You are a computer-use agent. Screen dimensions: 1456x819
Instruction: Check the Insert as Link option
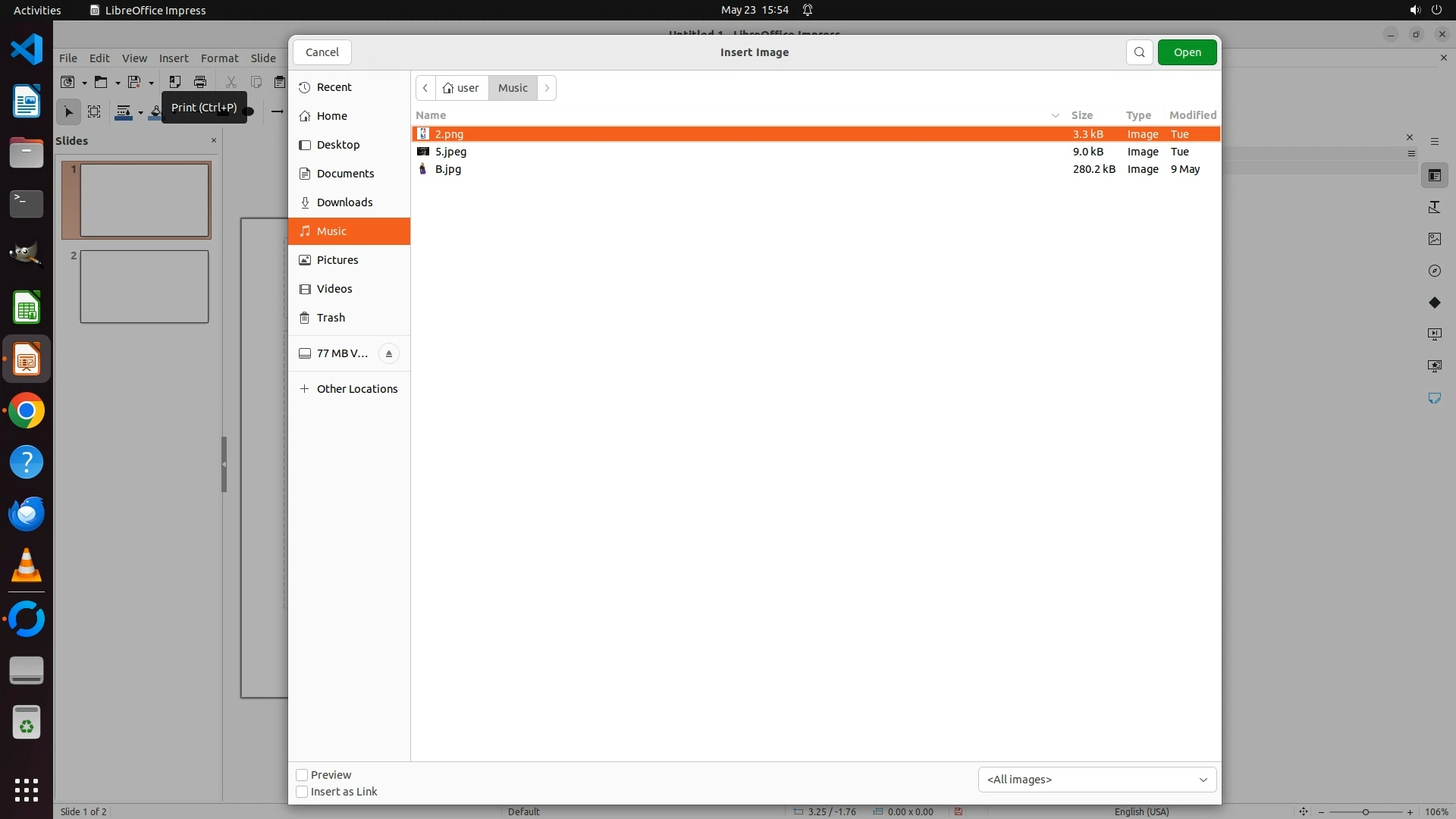pyautogui.click(x=302, y=792)
